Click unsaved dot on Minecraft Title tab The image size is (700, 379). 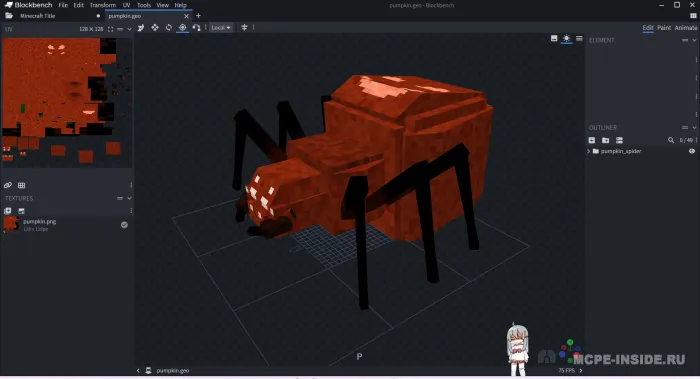click(x=98, y=16)
